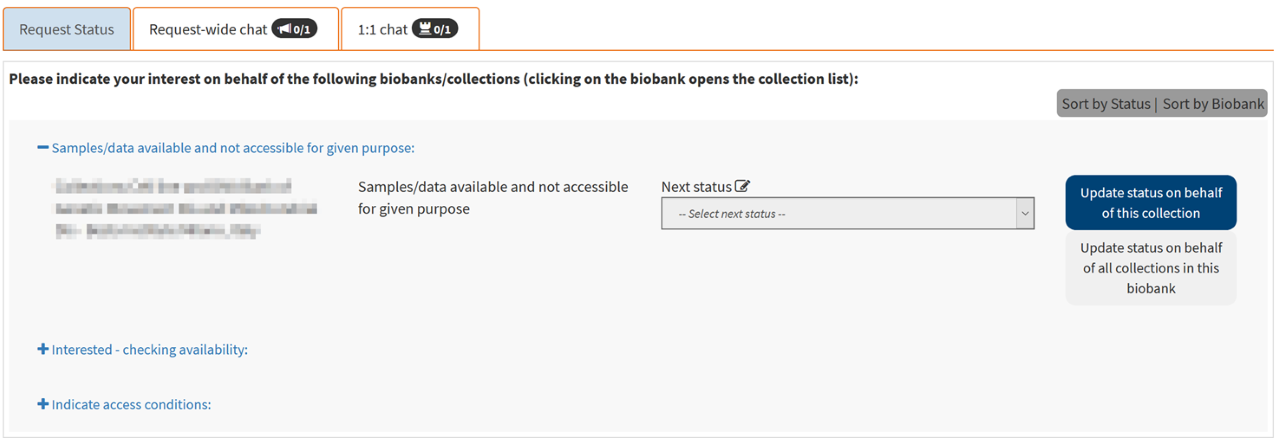Click the plus icon beside Indicate access conditions

click(x=43, y=405)
